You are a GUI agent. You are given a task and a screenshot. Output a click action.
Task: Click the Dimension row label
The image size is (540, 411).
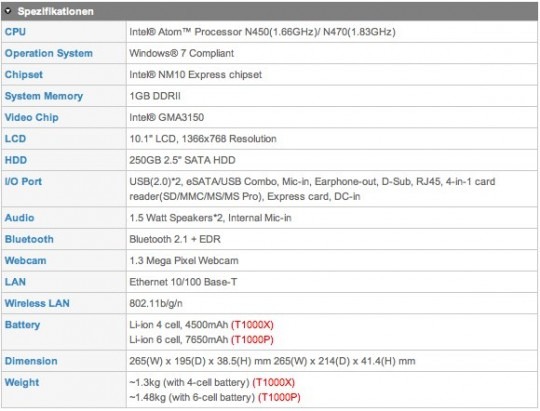click(x=31, y=361)
